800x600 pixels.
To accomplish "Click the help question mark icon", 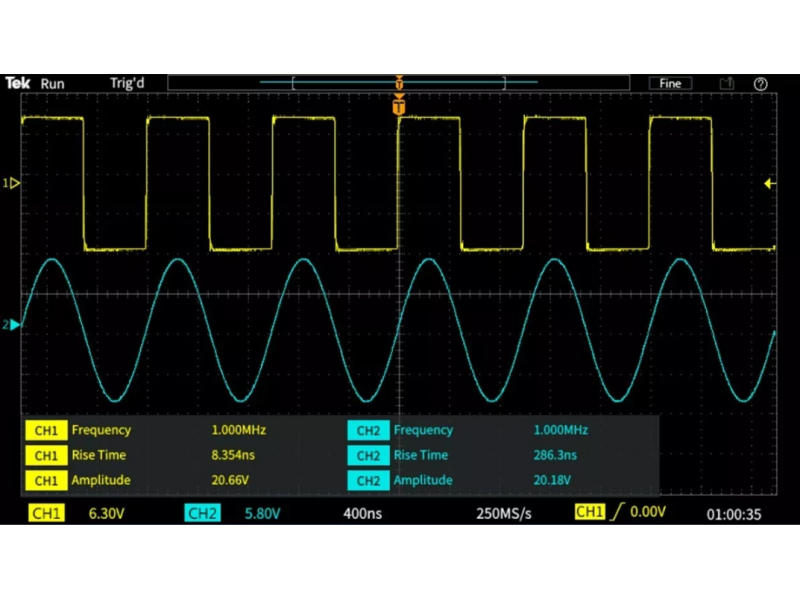I will pos(760,84).
